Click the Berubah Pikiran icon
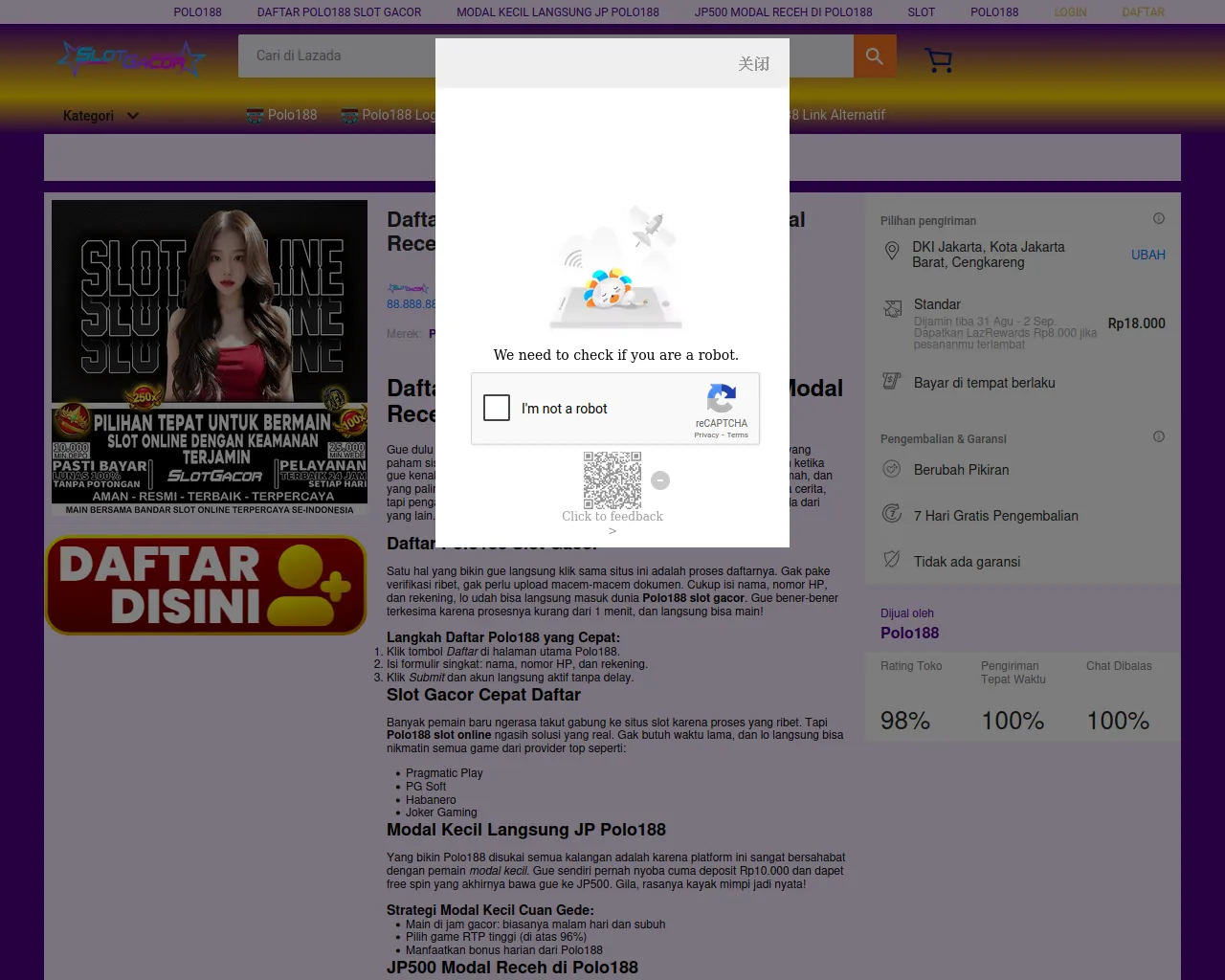The width and height of the screenshot is (1225, 980). click(x=892, y=468)
